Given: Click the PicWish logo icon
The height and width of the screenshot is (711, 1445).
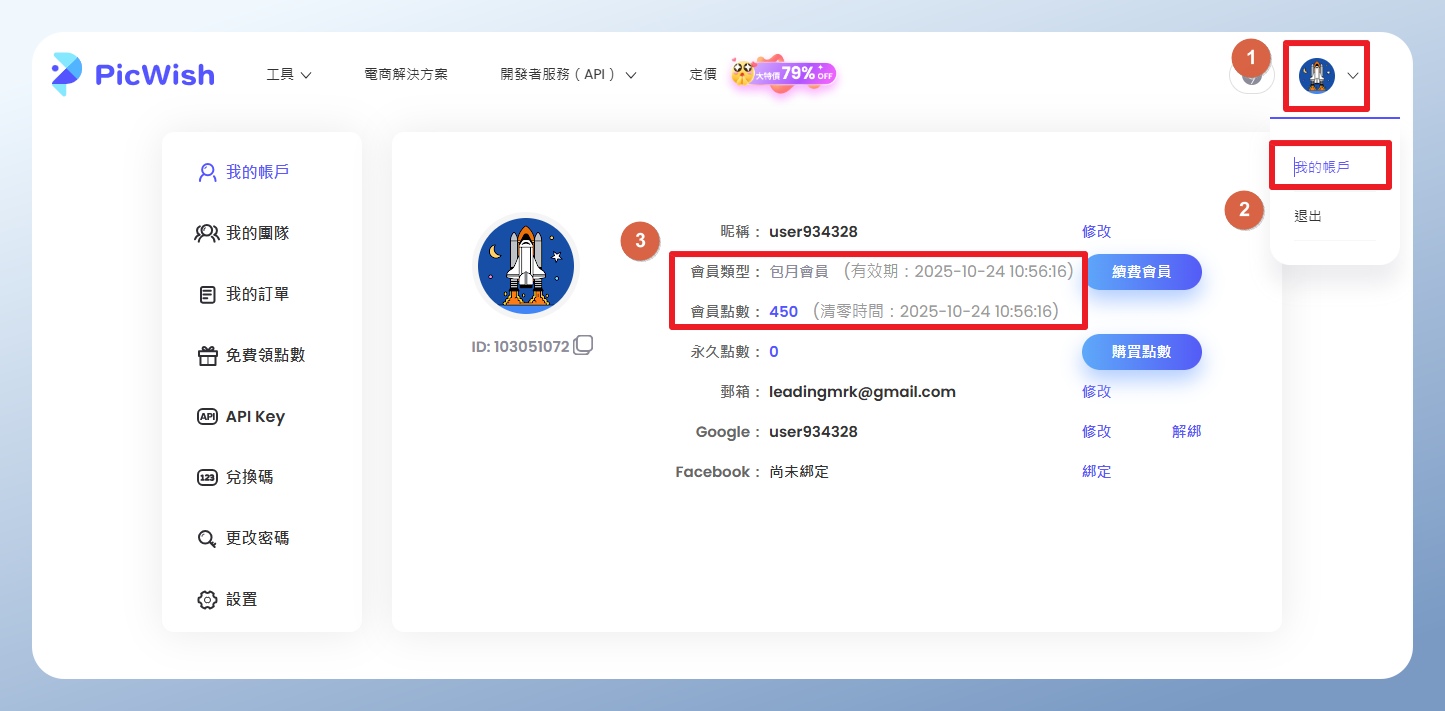Looking at the screenshot, I should coord(67,74).
